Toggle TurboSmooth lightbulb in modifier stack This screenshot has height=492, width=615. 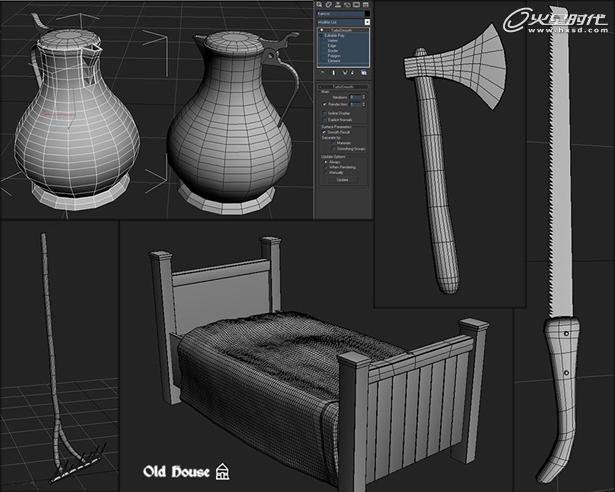tap(322, 30)
